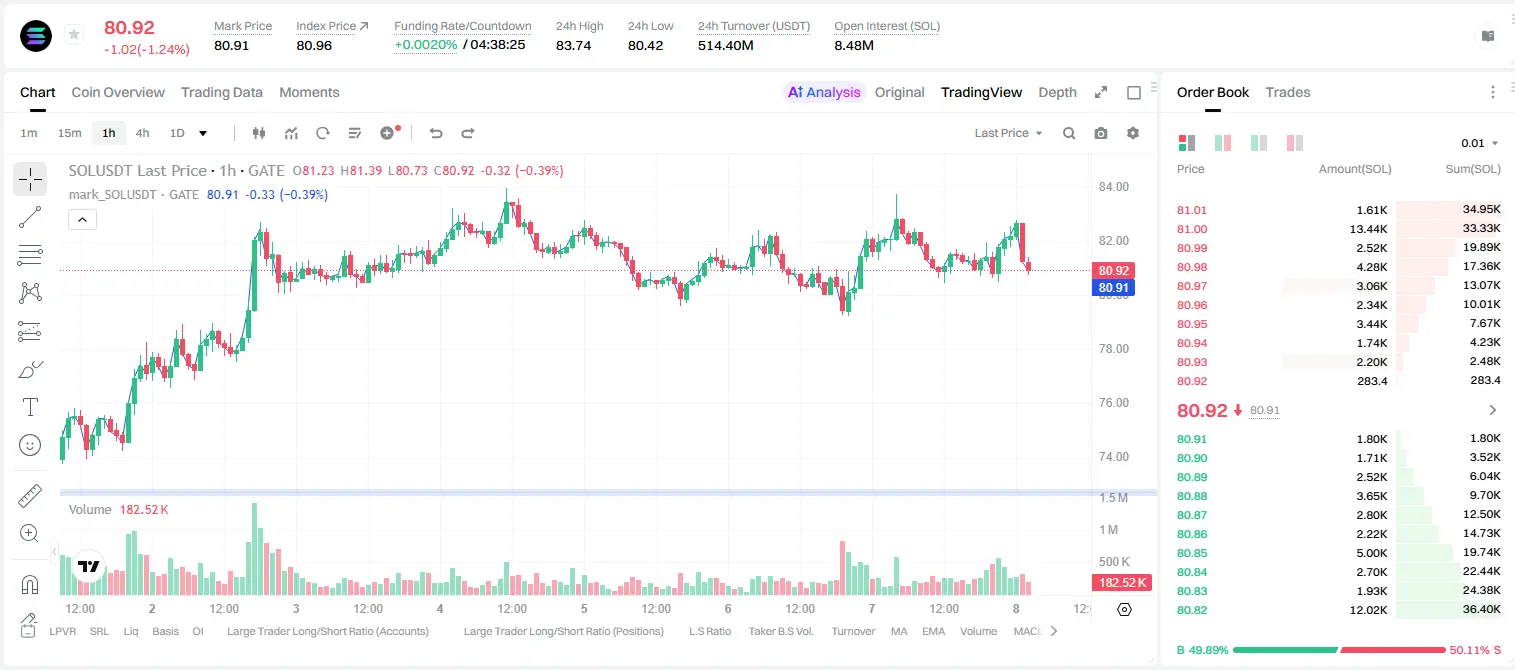Screen dimensions: 1515x670
Task: Select the 4h timeframe interval
Action: click(142, 133)
